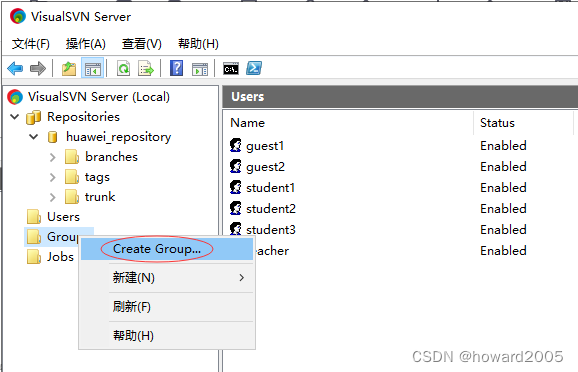Click the Groups folder icon in tree
This screenshot has width=578, height=372.
coord(34,237)
